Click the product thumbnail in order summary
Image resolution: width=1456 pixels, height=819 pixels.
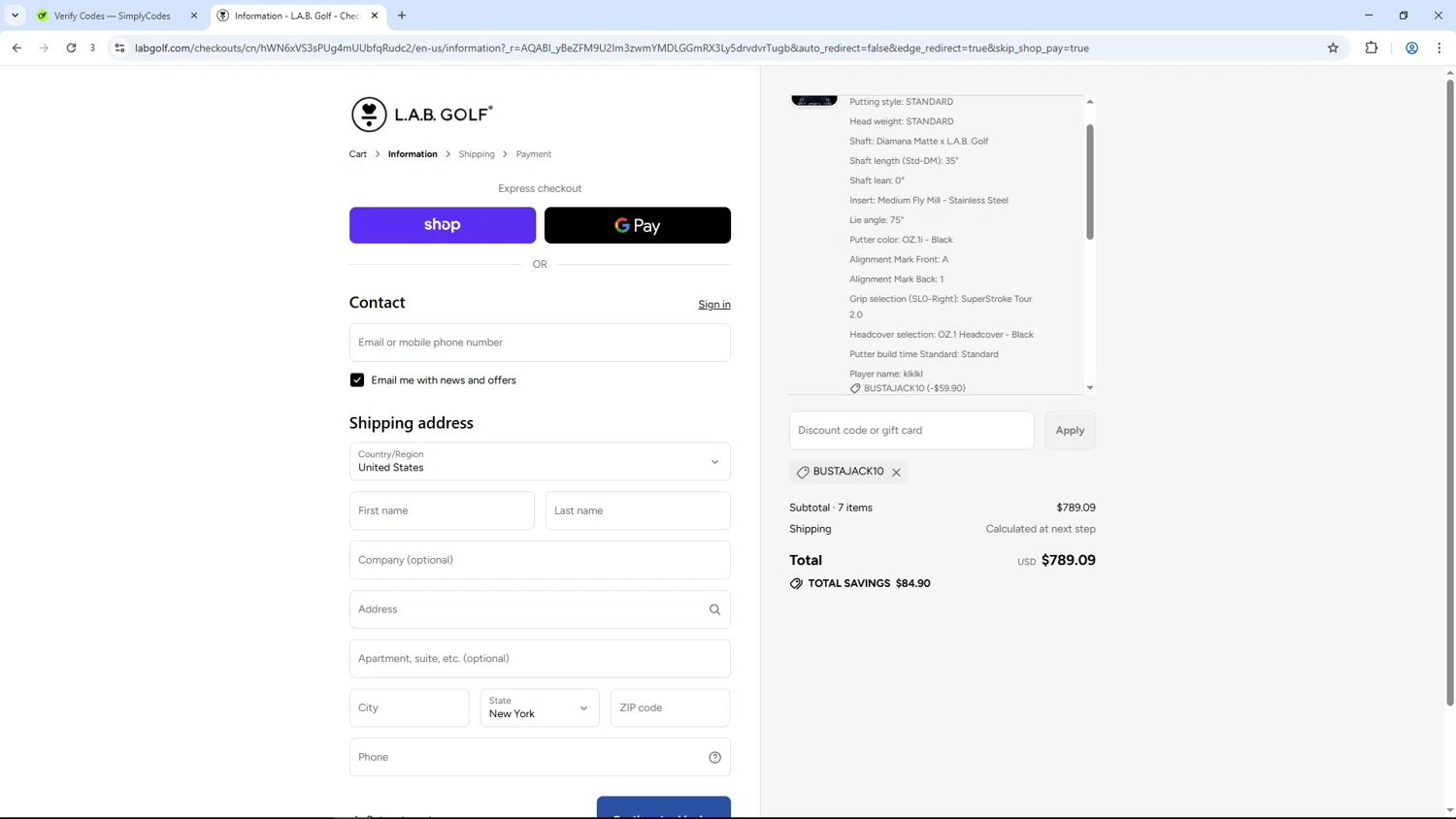[813, 101]
